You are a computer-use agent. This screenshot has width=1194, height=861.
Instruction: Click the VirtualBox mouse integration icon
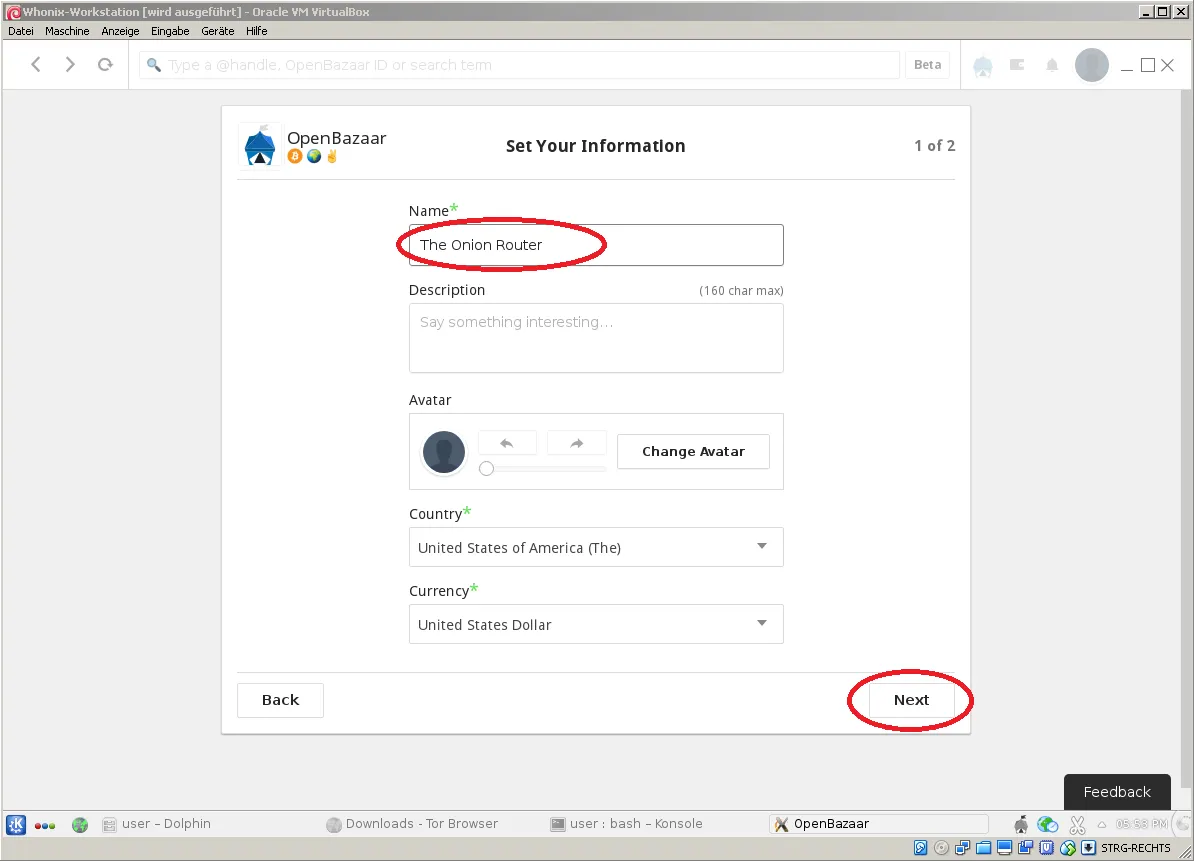[x=1068, y=848]
